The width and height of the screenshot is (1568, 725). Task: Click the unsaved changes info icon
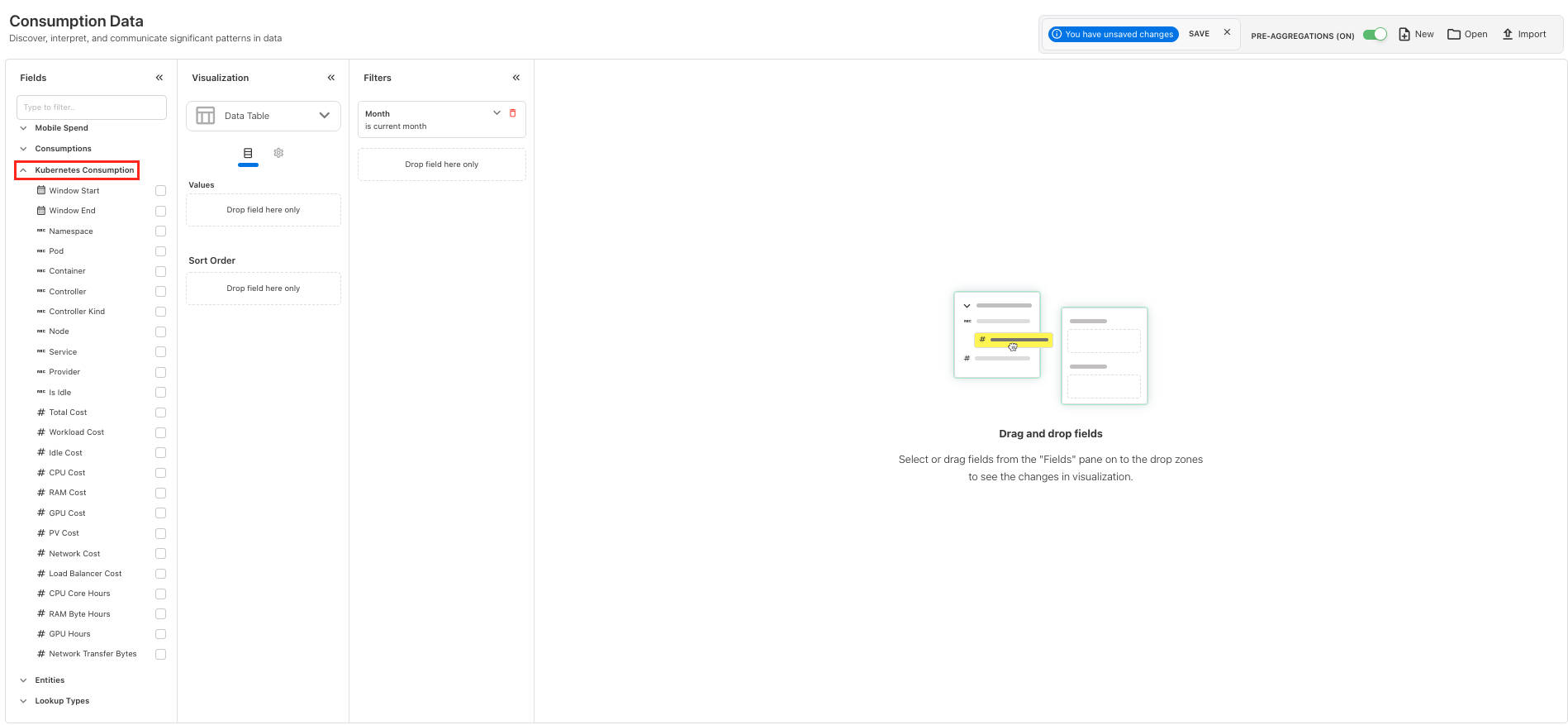(1057, 34)
